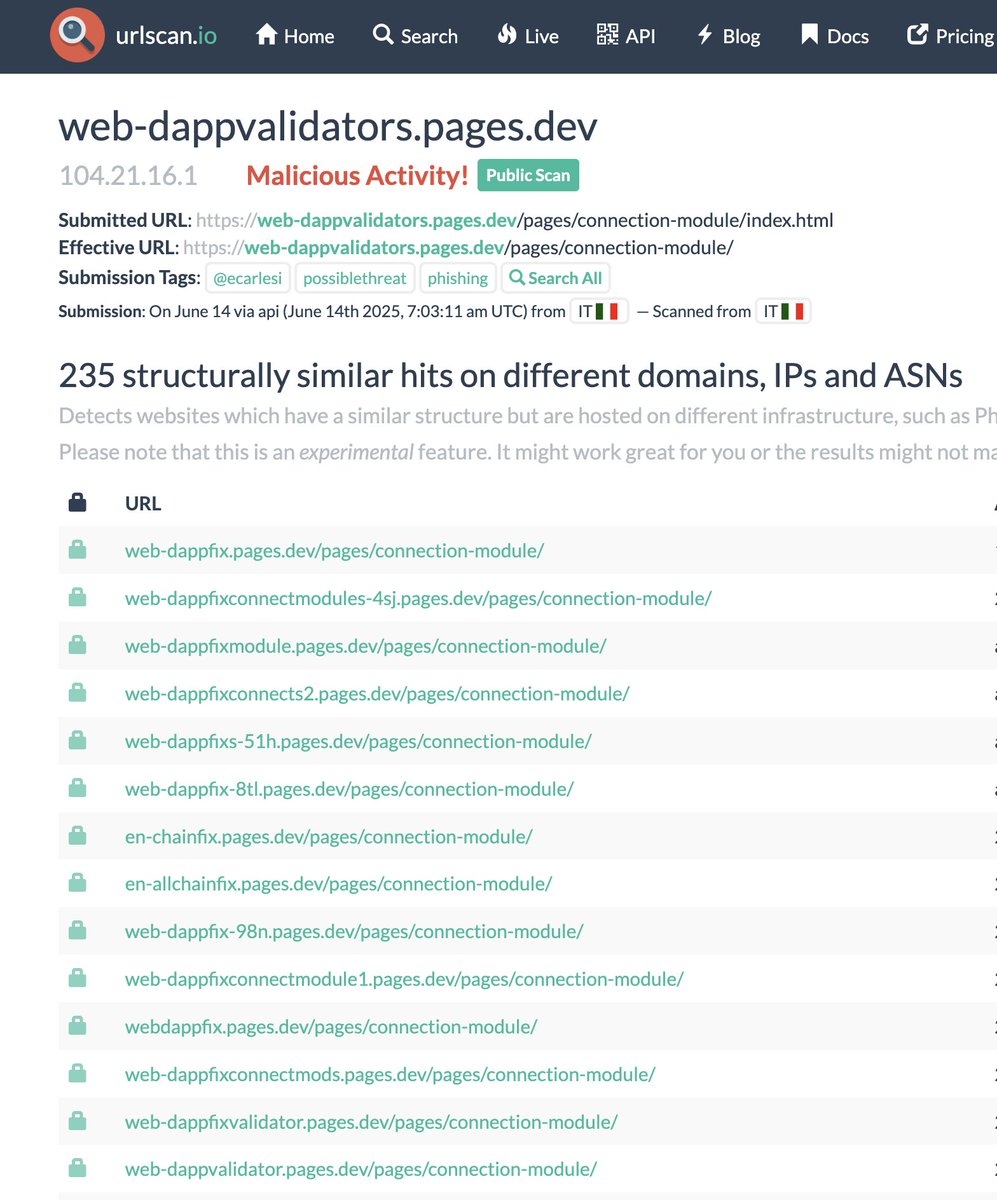Viewport: 997px width, 1200px height.
Task: Click the lightning bolt icon beside Blog
Action: pyautogui.click(x=704, y=35)
